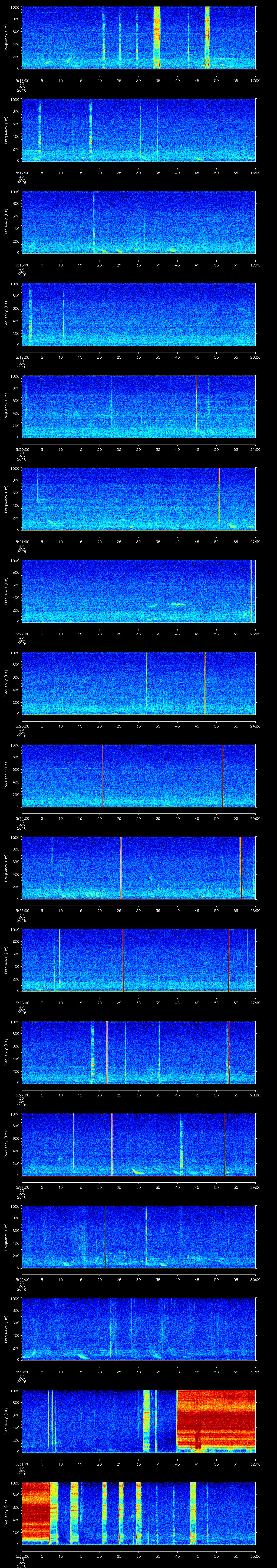Select the '20:00' end time label
Screen dimensions: 277x1568
click(255, 357)
